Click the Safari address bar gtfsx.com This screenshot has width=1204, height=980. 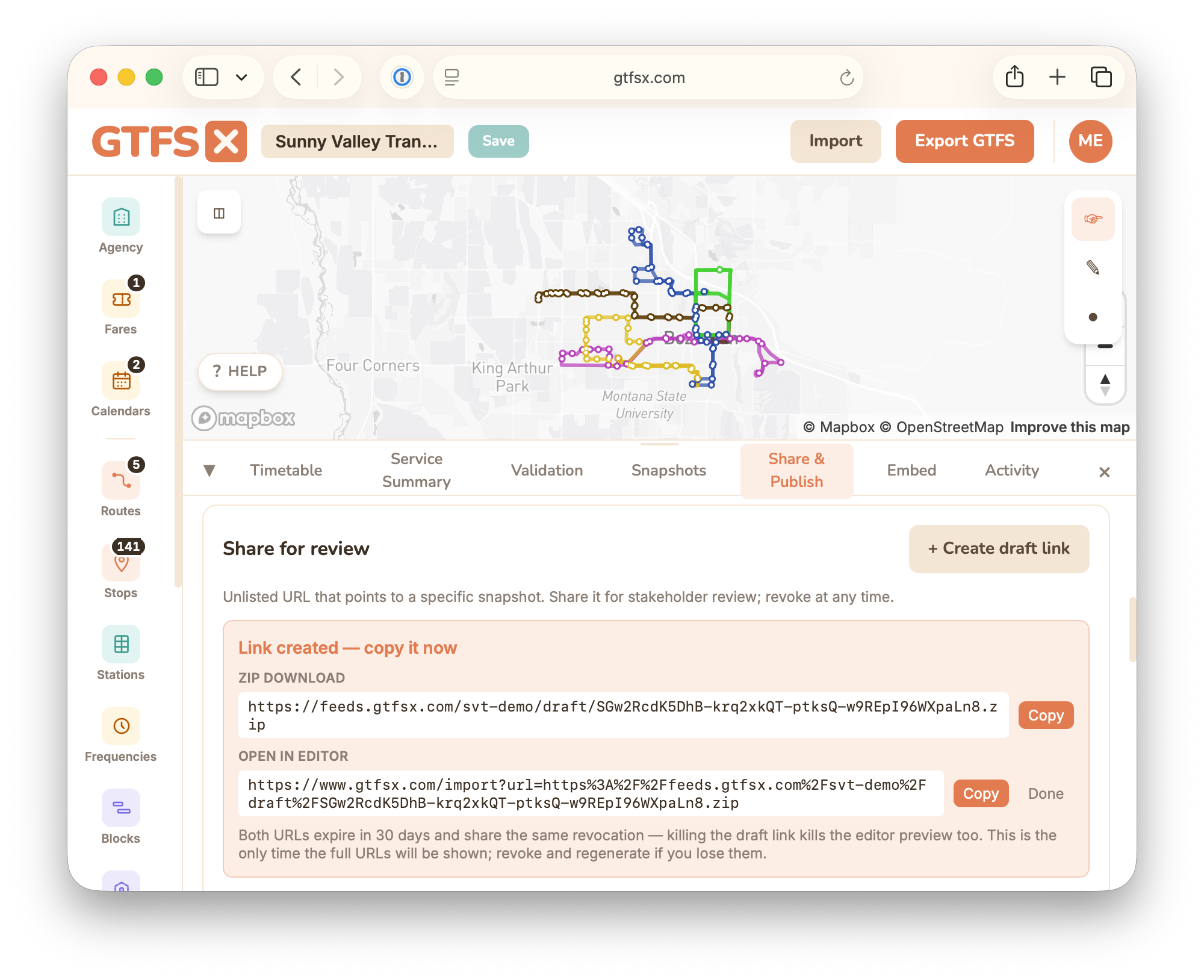click(648, 77)
